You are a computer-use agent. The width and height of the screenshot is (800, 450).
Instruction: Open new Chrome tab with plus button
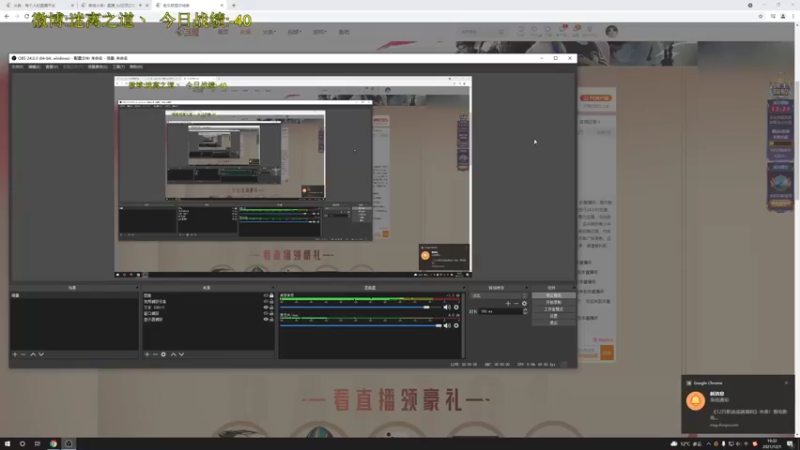(x=234, y=5)
